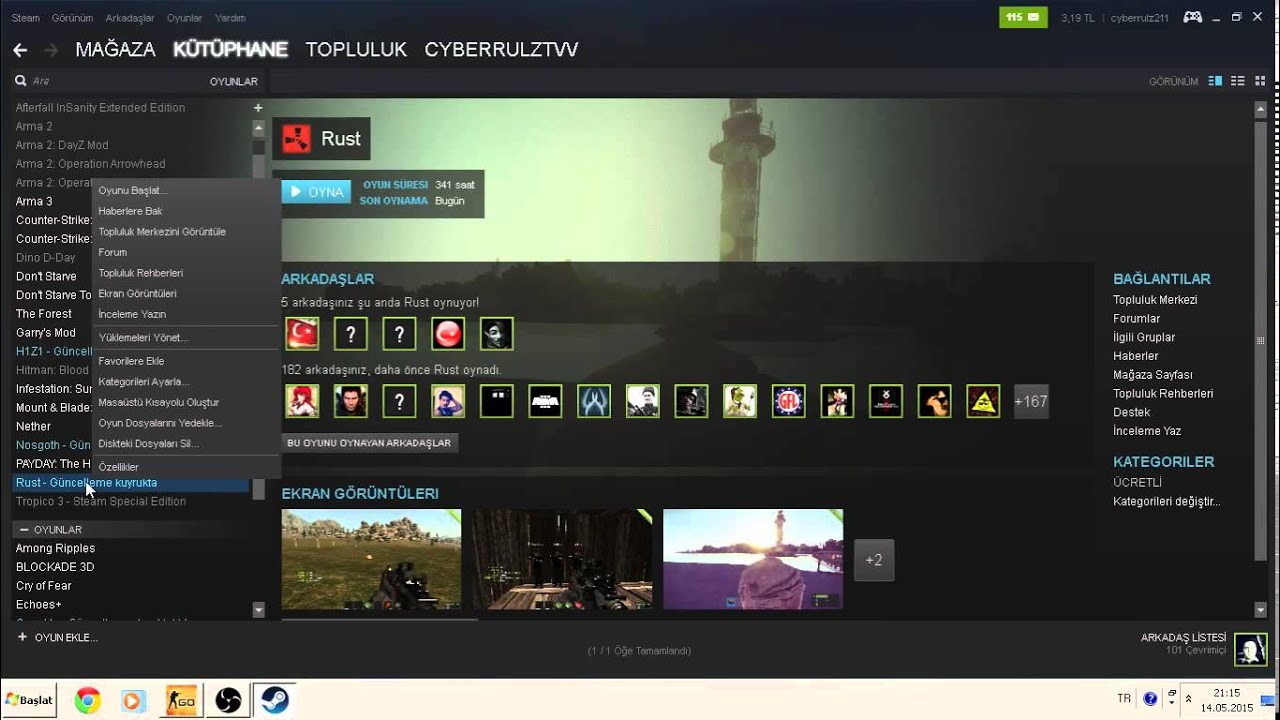Screen dimensions: 1280x720
Task: Open OBS taskbar icon
Action: click(228, 701)
